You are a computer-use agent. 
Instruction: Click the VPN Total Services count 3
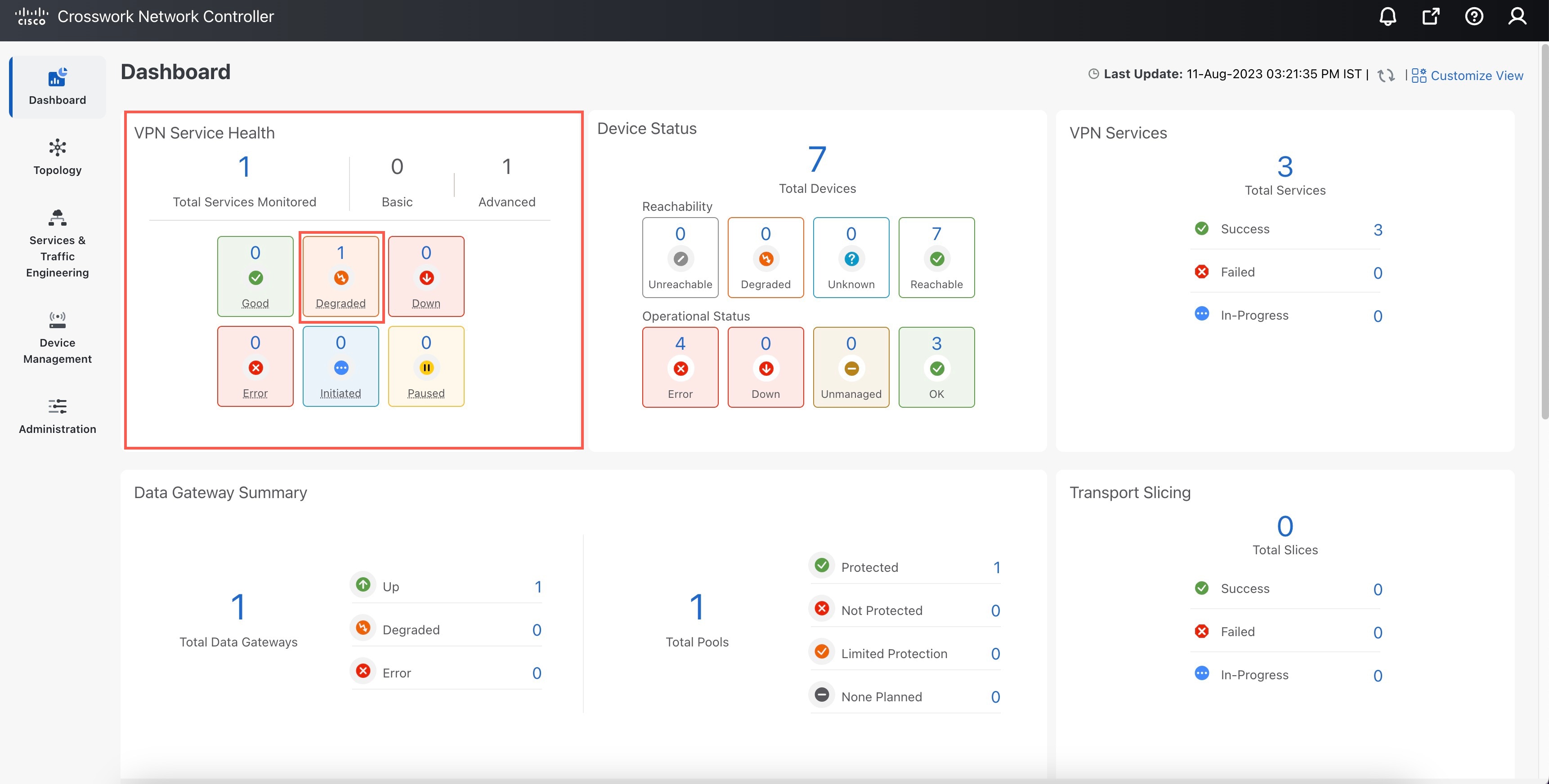[x=1285, y=166]
